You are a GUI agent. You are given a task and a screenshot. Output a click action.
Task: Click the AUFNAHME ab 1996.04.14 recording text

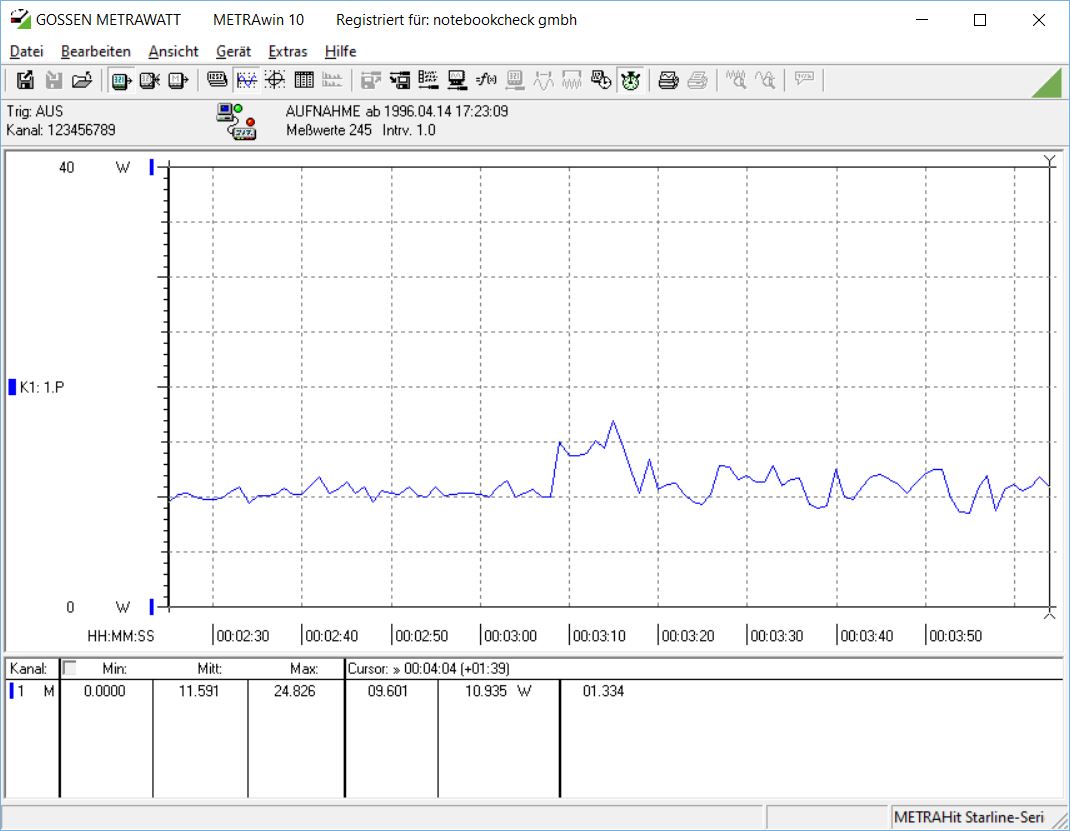pyautogui.click(x=396, y=111)
